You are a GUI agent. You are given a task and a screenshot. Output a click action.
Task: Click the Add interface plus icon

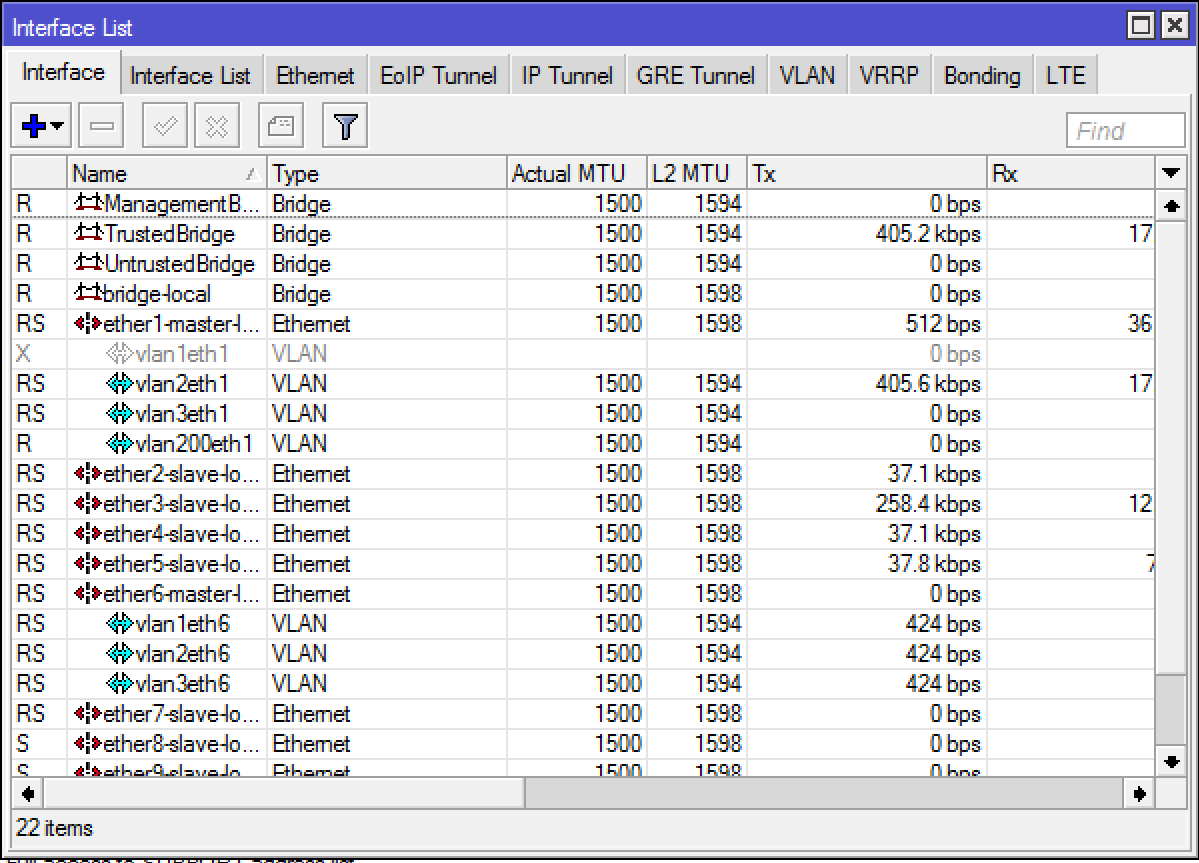[32, 125]
